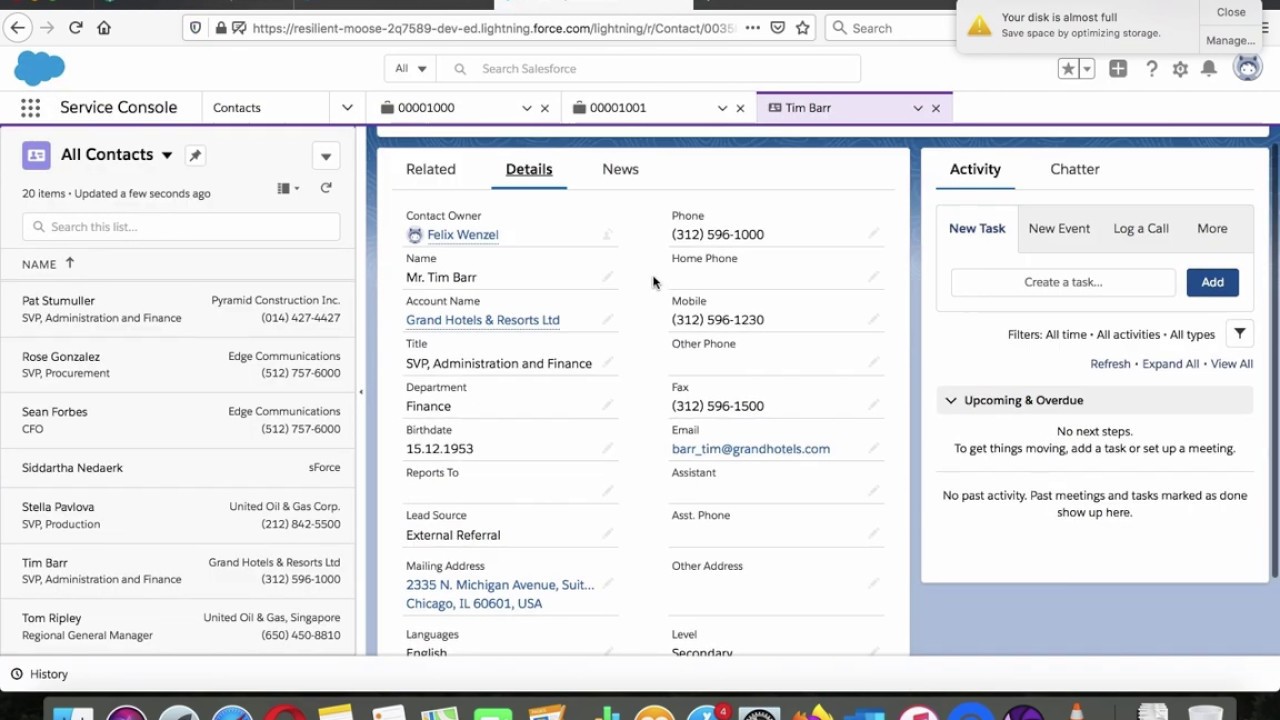The height and width of the screenshot is (720, 1280).
Task: Click the Search Salesforce box
Action: point(648,69)
